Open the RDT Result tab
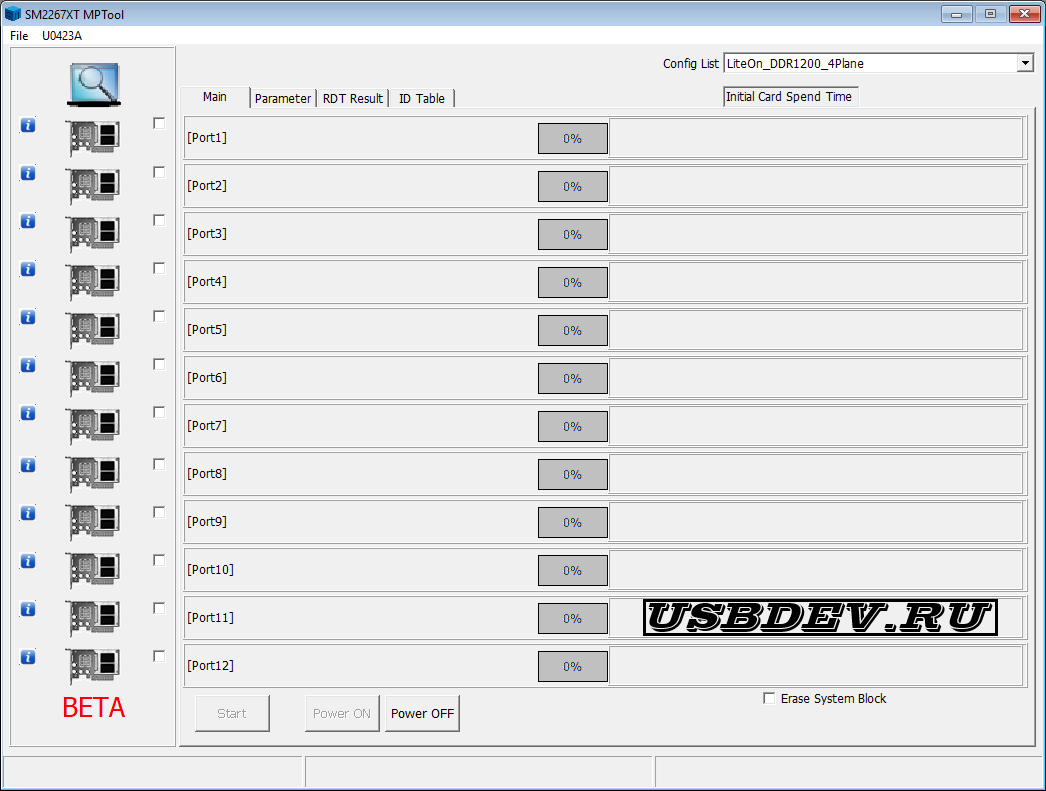Viewport: 1046px width, 791px height. 353,99
